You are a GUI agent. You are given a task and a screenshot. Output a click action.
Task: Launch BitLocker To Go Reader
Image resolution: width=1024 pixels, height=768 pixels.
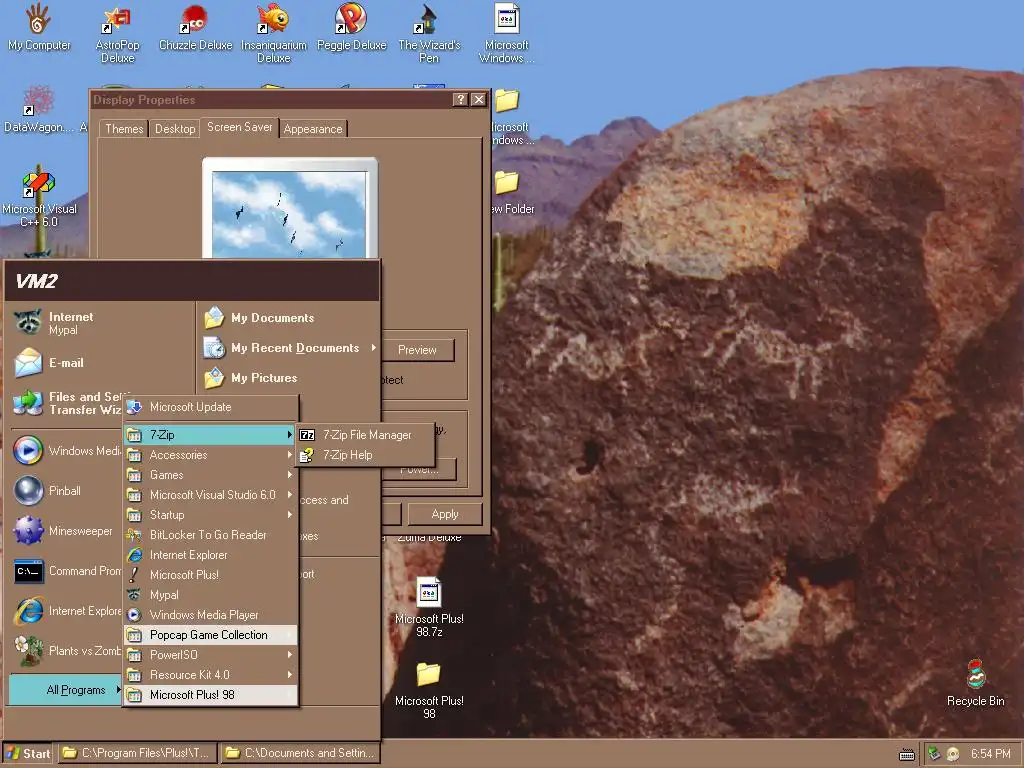(210, 535)
